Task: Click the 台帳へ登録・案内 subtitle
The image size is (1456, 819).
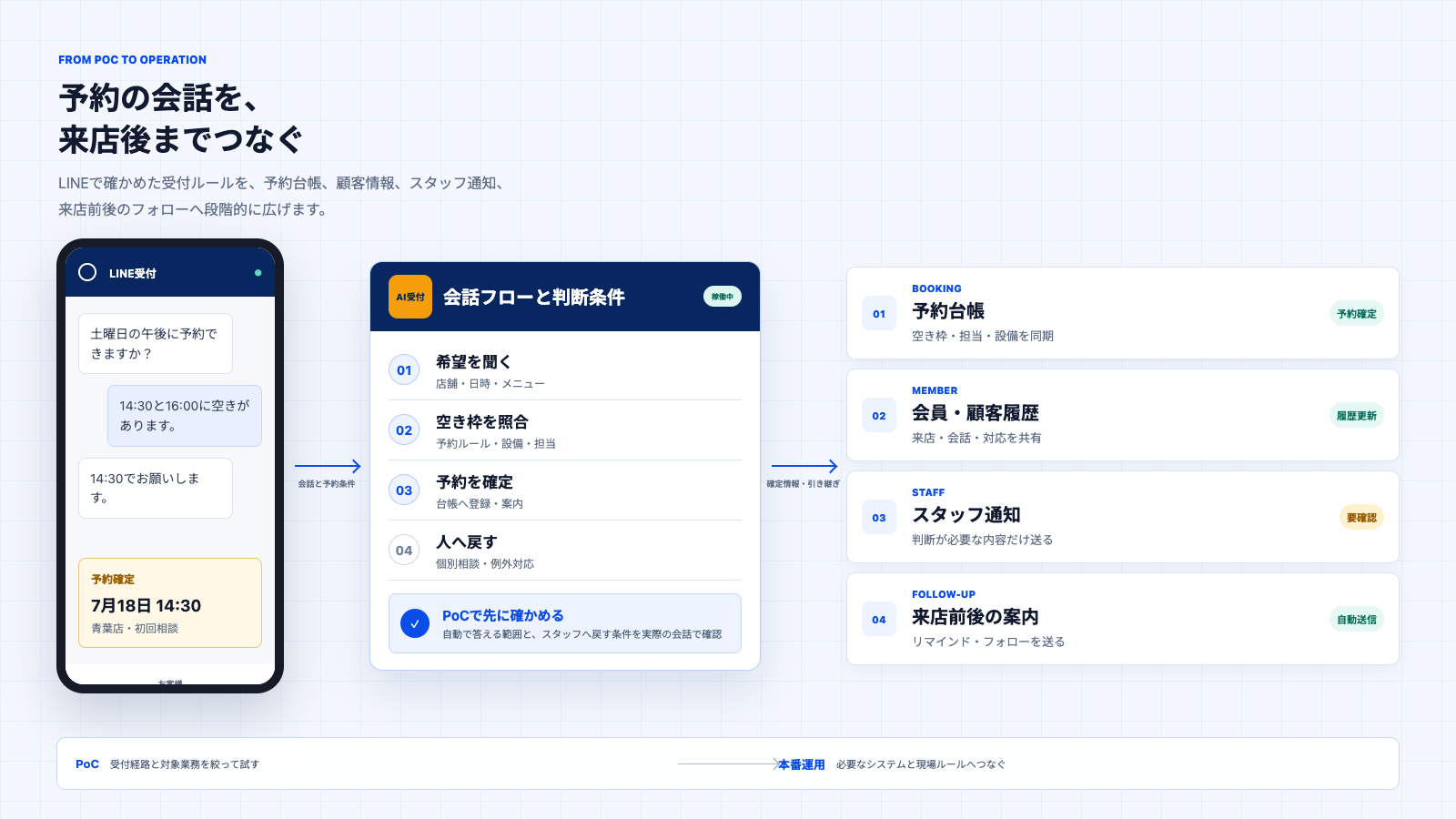Action: coord(480,504)
